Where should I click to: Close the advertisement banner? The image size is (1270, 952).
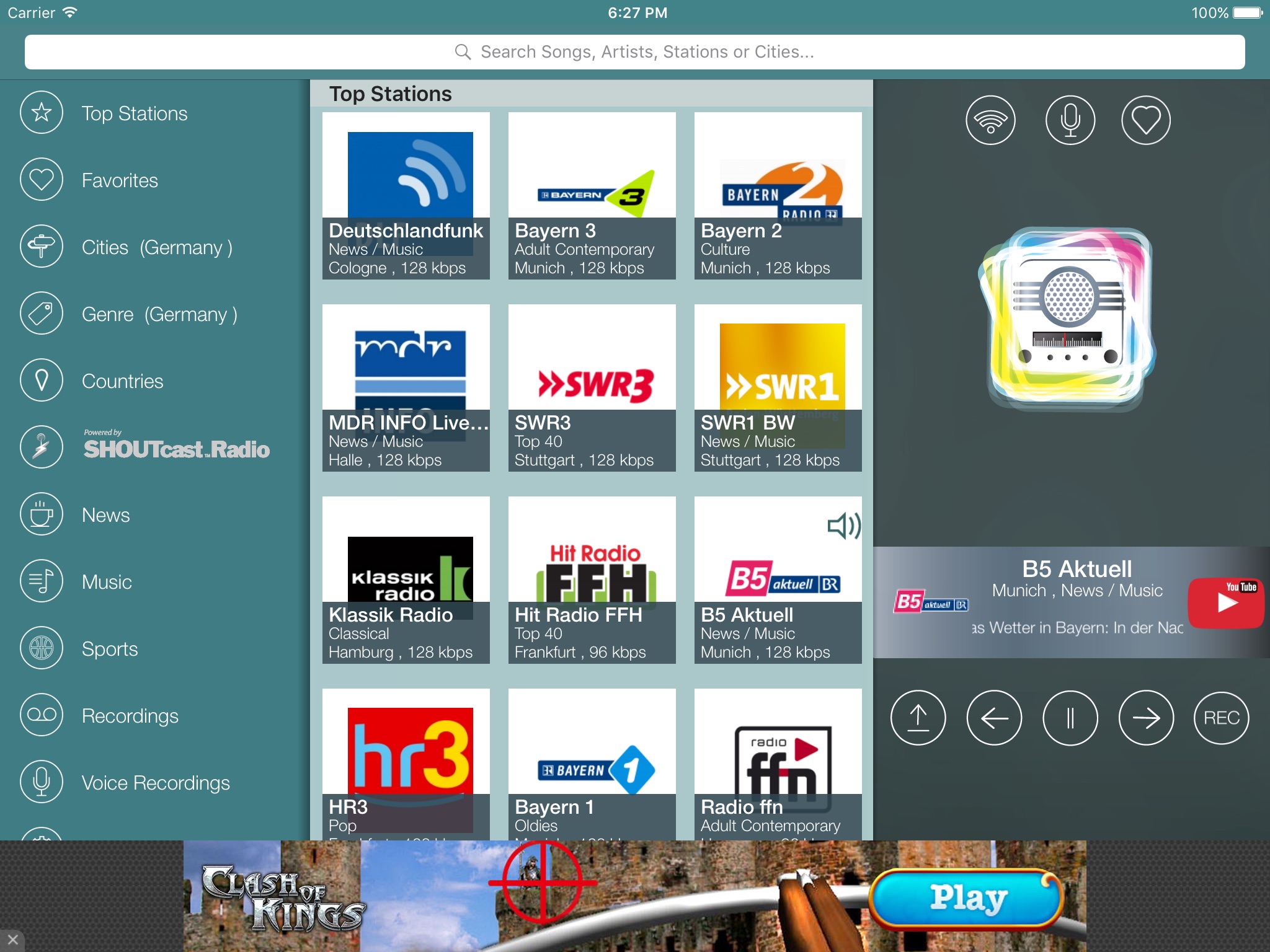(12, 940)
